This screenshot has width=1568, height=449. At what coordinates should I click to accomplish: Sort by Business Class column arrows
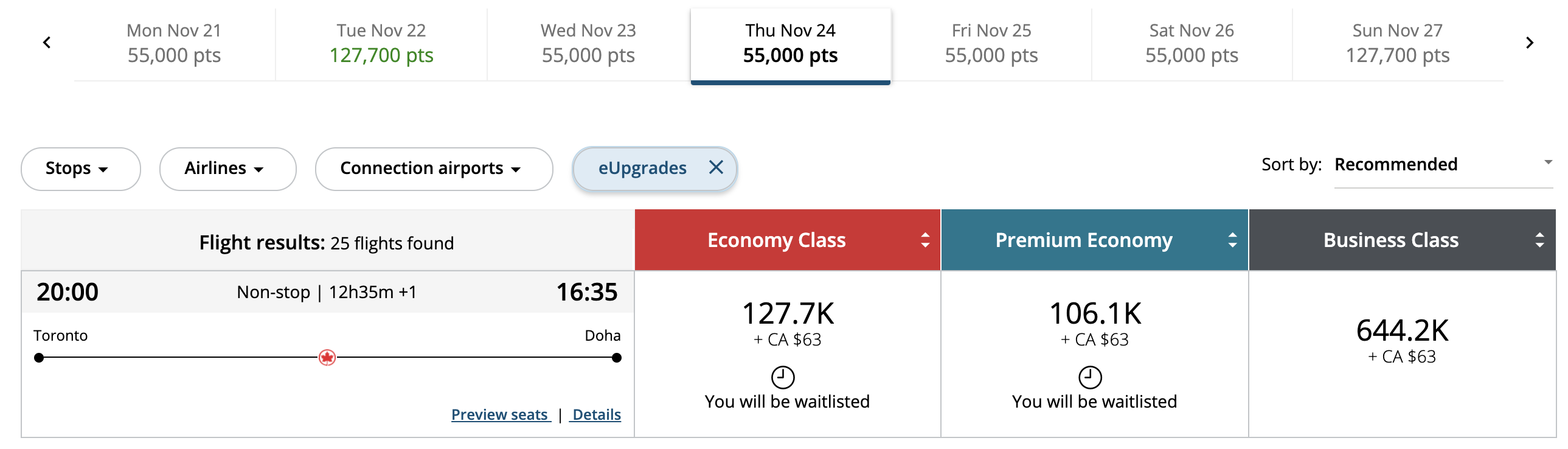tap(1539, 240)
